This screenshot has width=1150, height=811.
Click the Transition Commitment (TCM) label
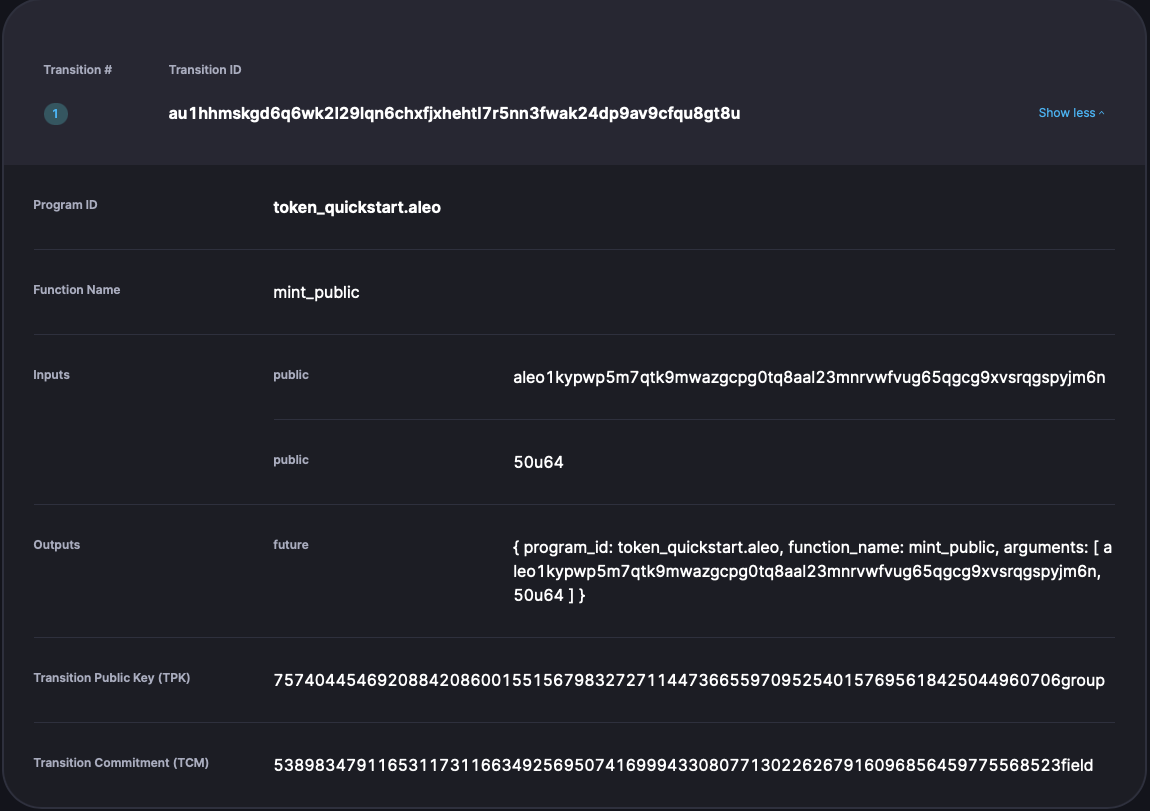pos(121,763)
